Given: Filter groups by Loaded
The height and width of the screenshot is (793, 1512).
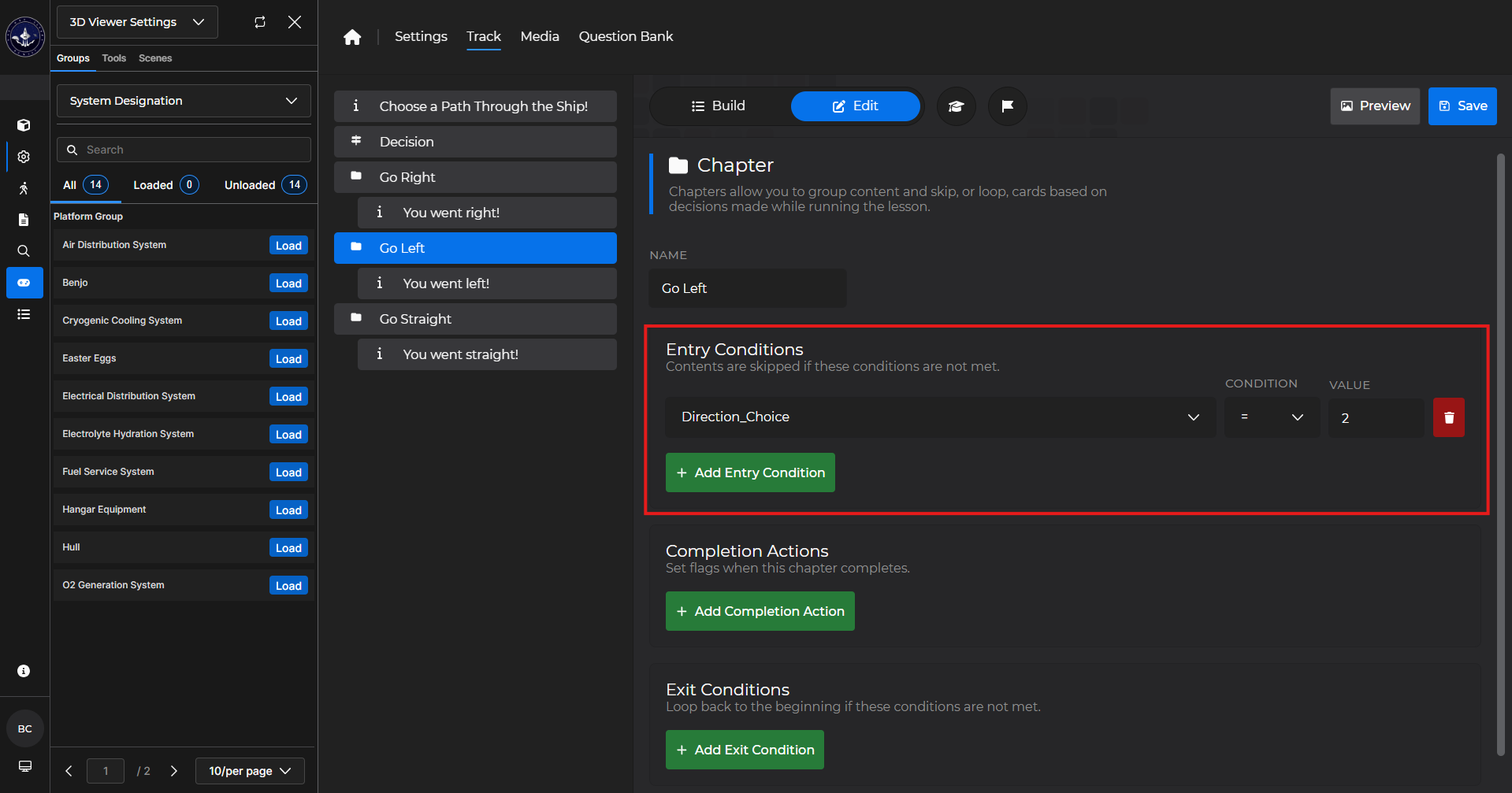Looking at the screenshot, I should tap(165, 185).
